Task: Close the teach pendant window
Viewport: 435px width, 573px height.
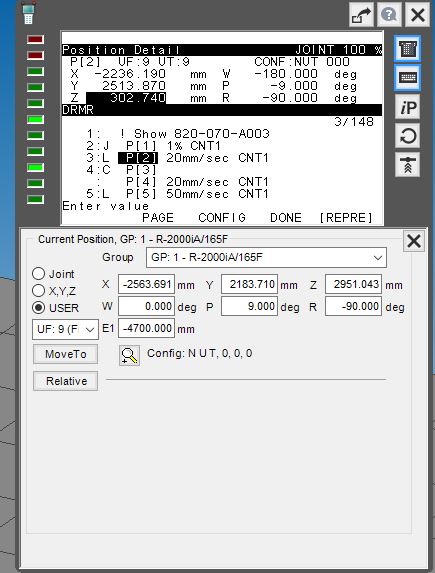Action: coord(417,15)
